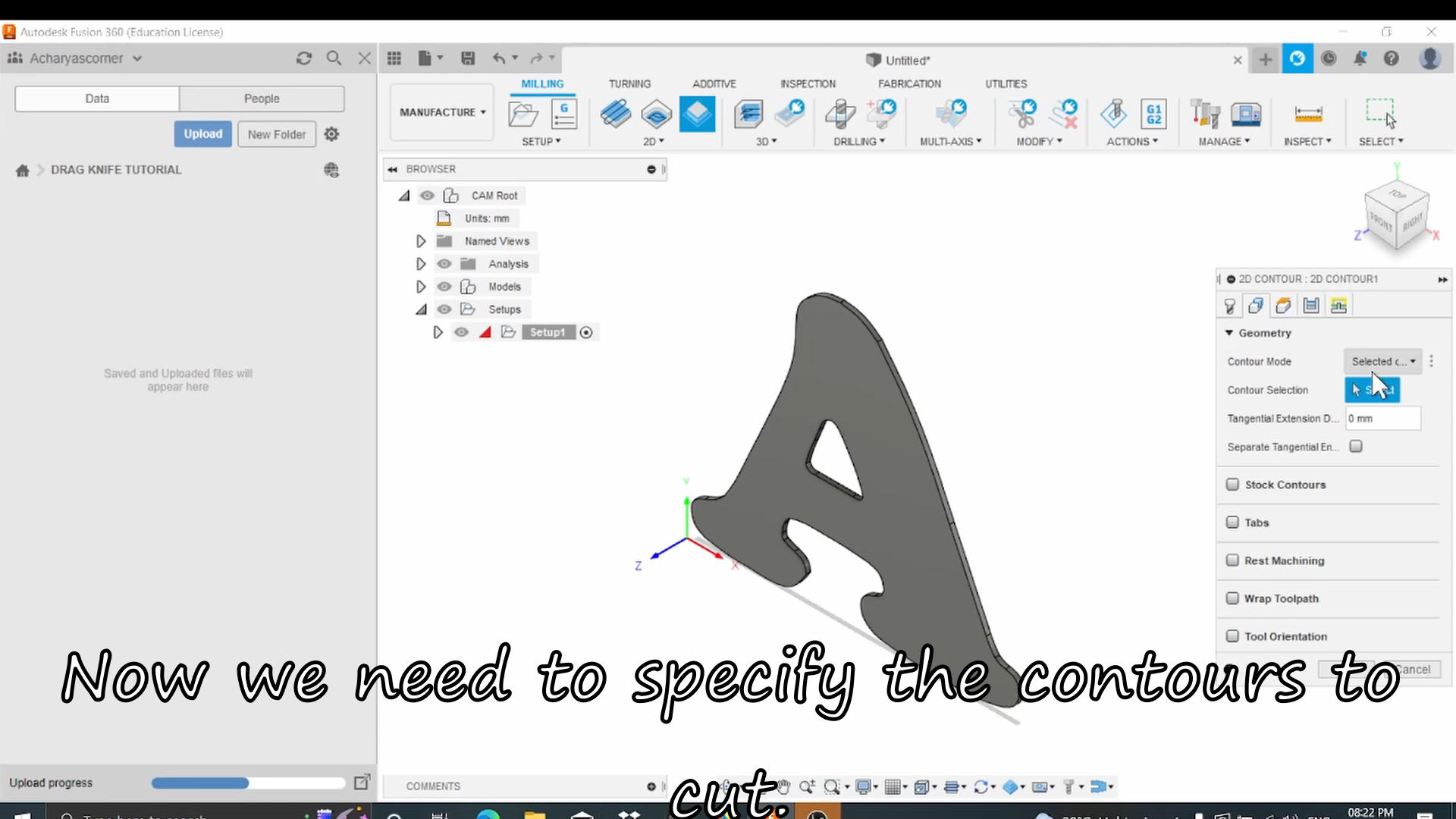Open the 3D dropdown menu
The image size is (1456, 819).
tap(767, 142)
